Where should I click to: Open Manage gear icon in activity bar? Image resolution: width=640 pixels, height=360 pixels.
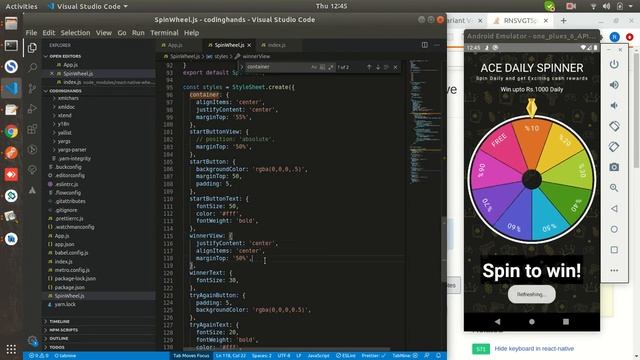point(32,340)
